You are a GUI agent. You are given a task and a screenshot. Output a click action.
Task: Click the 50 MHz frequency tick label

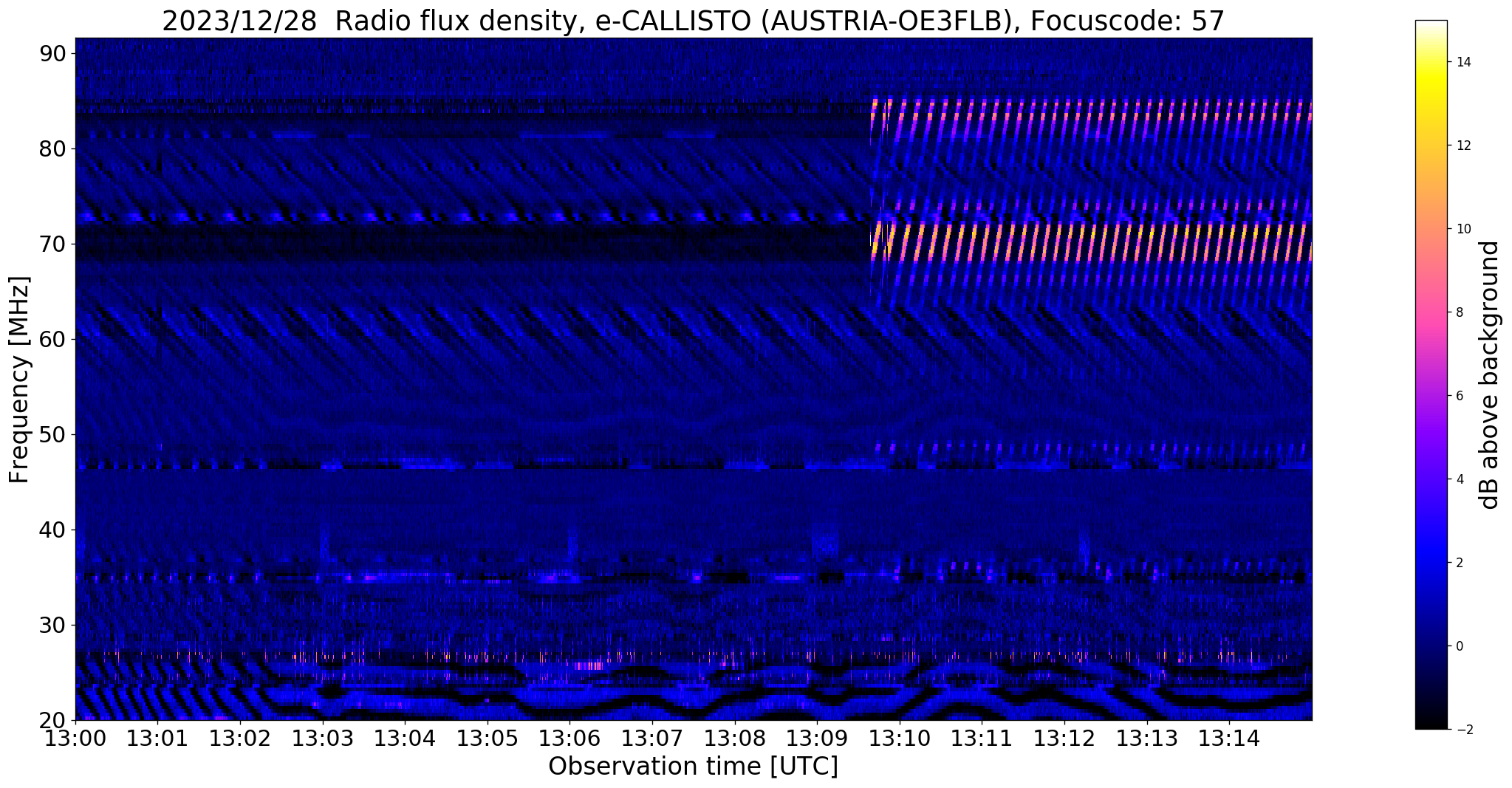coord(52,435)
